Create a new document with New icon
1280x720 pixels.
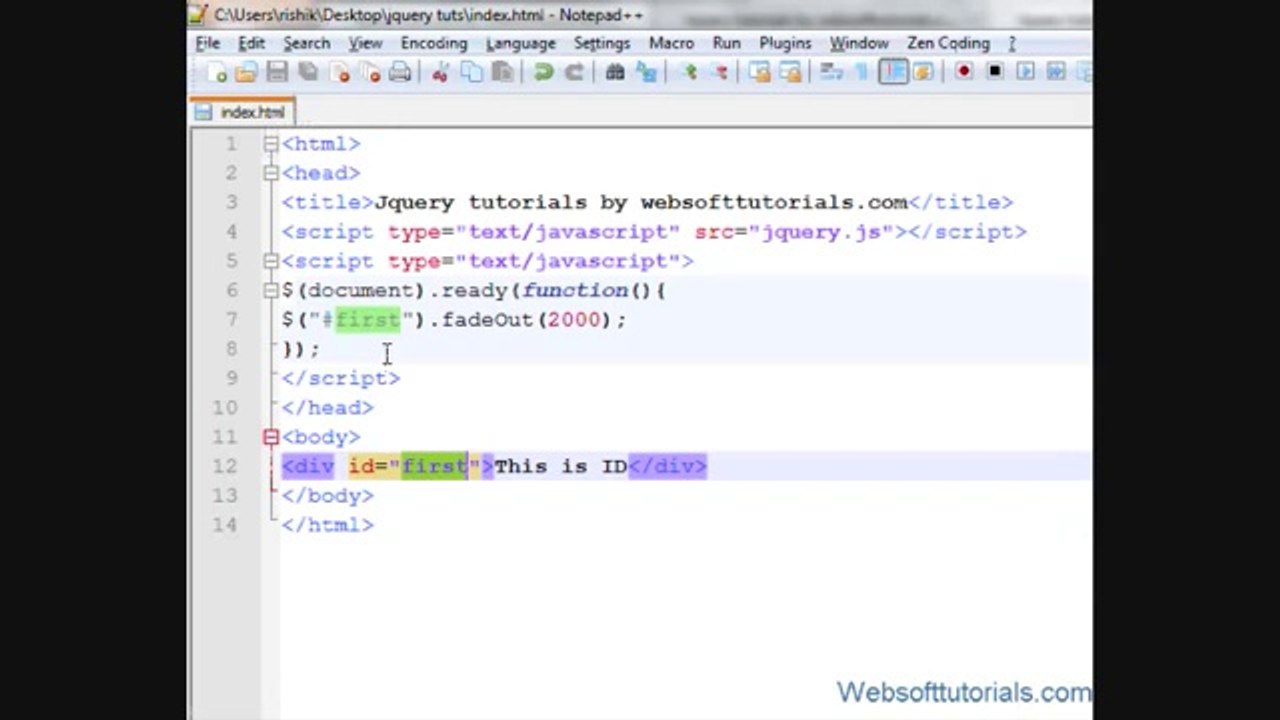click(217, 72)
